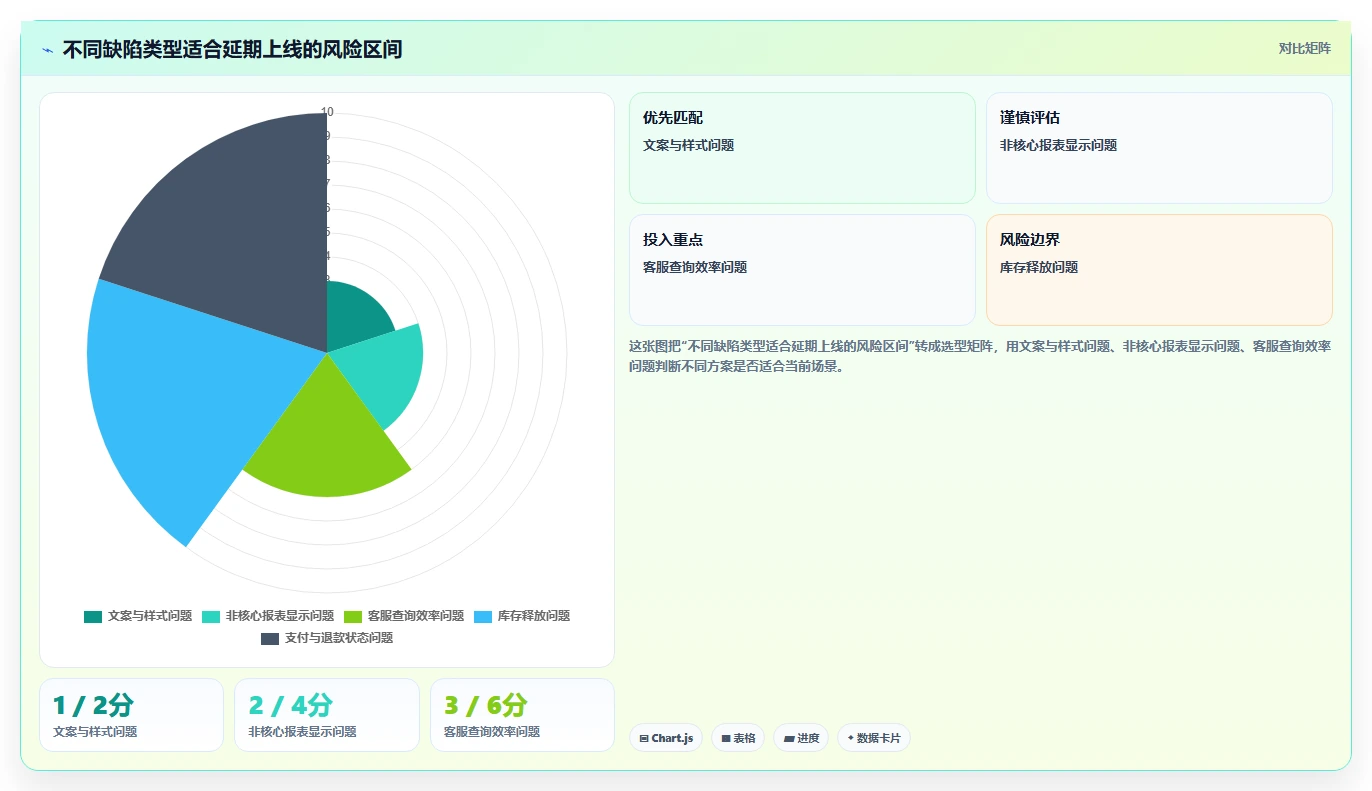Click the 对比矩阵 label in the header
The height and width of the screenshot is (791, 1372).
[x=1305, y=48]
